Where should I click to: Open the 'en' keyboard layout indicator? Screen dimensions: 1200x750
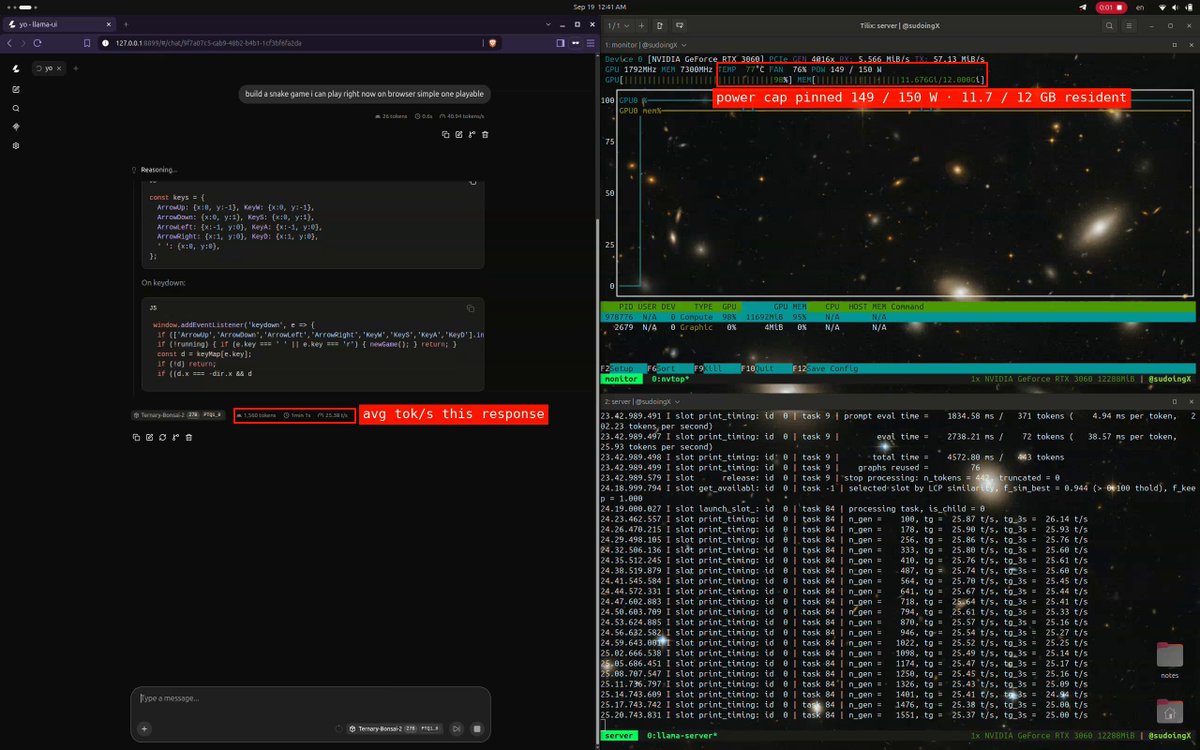1138,7
